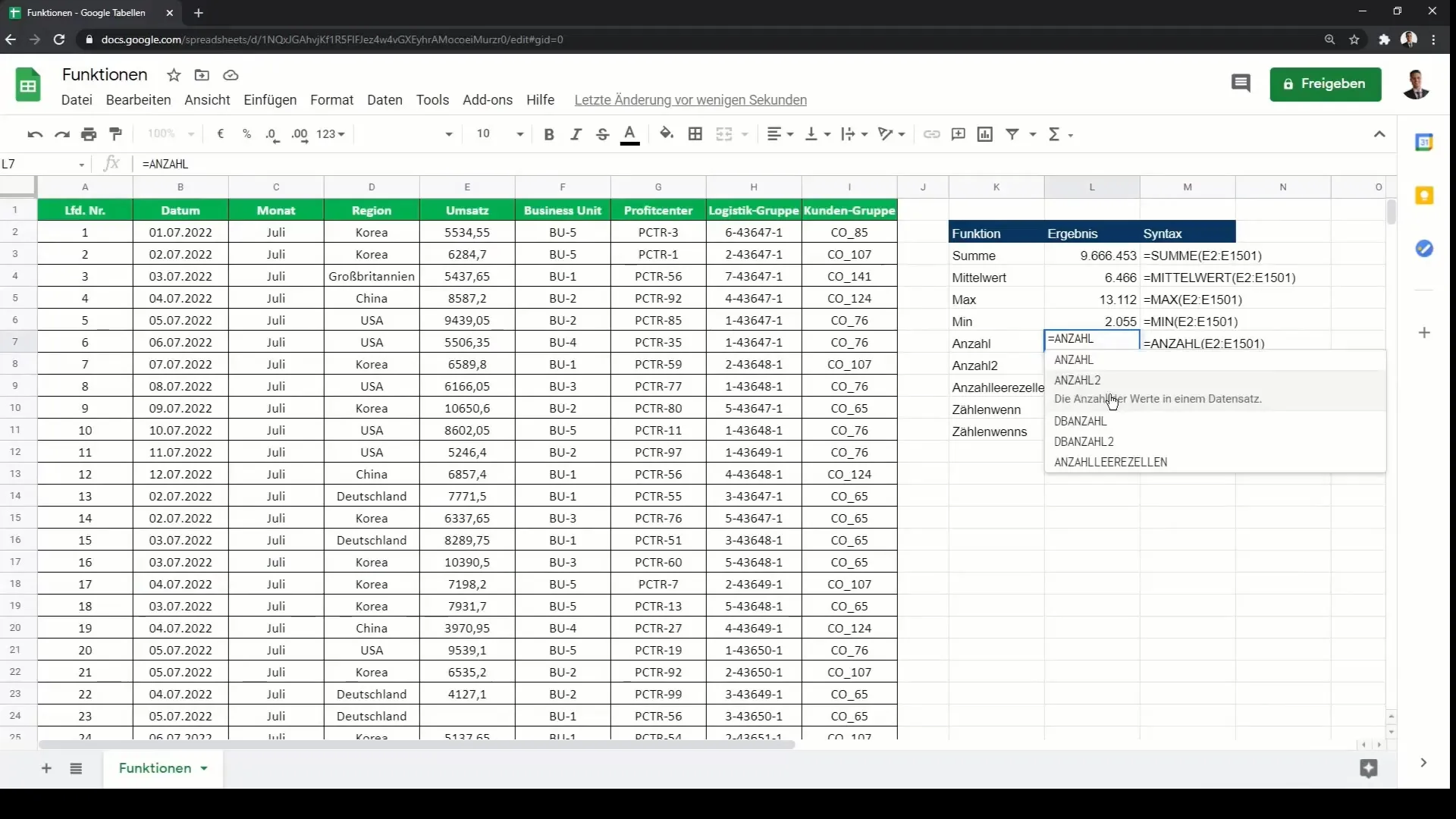Apply percent format button

tap(246, 134)
